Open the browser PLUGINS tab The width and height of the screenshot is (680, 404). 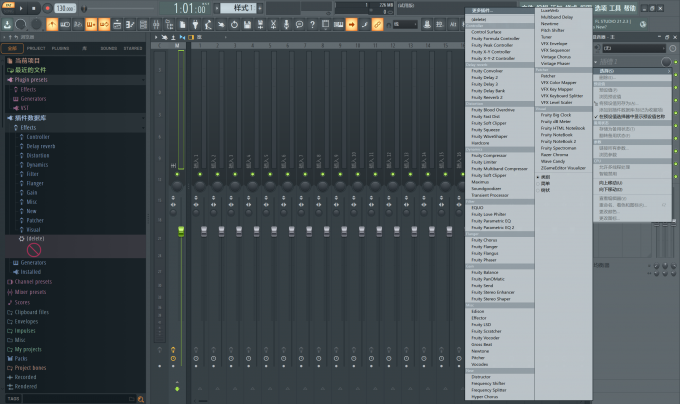(60, 48)
